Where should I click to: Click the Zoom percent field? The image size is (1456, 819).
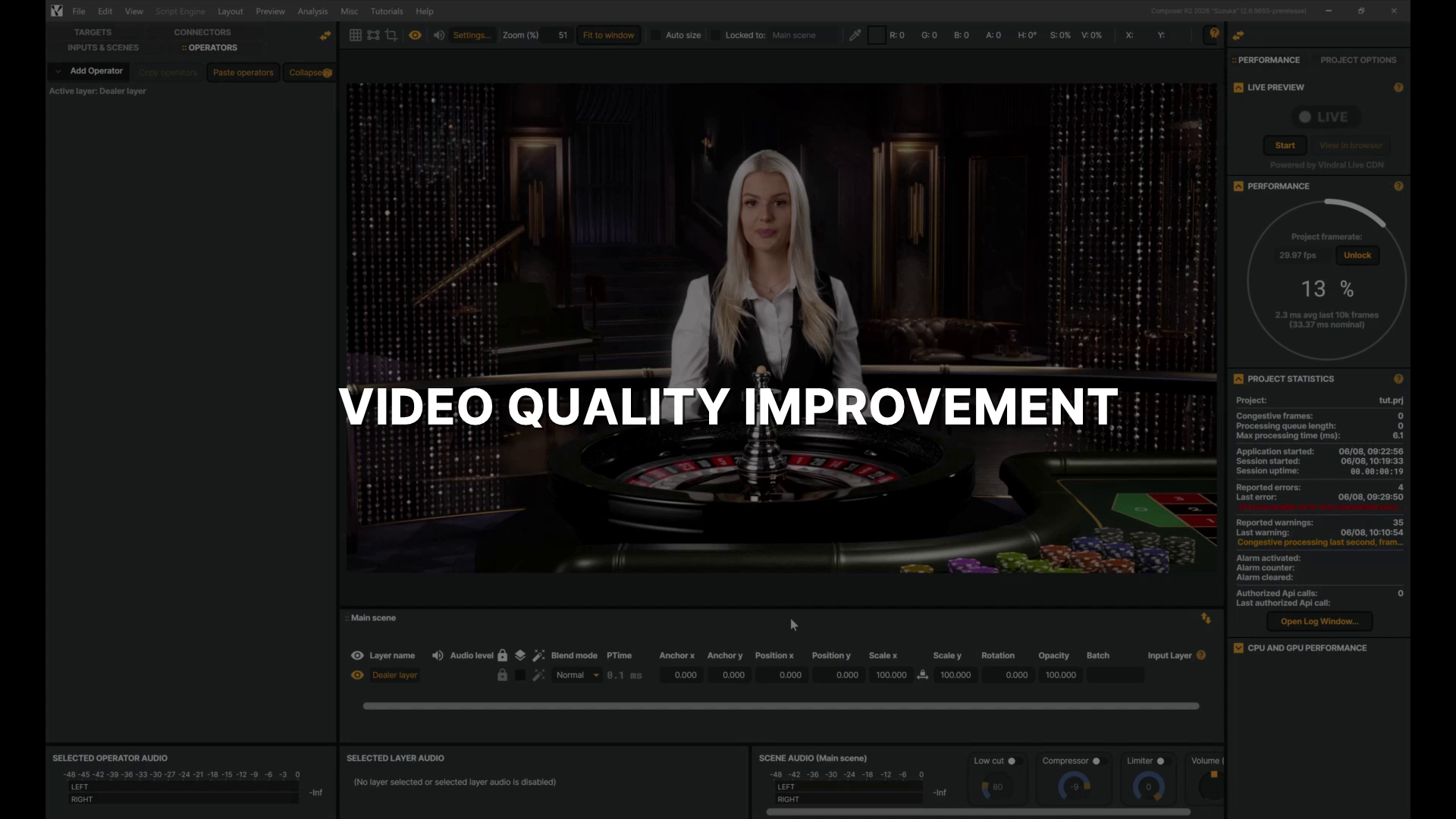tap(558, 35)
